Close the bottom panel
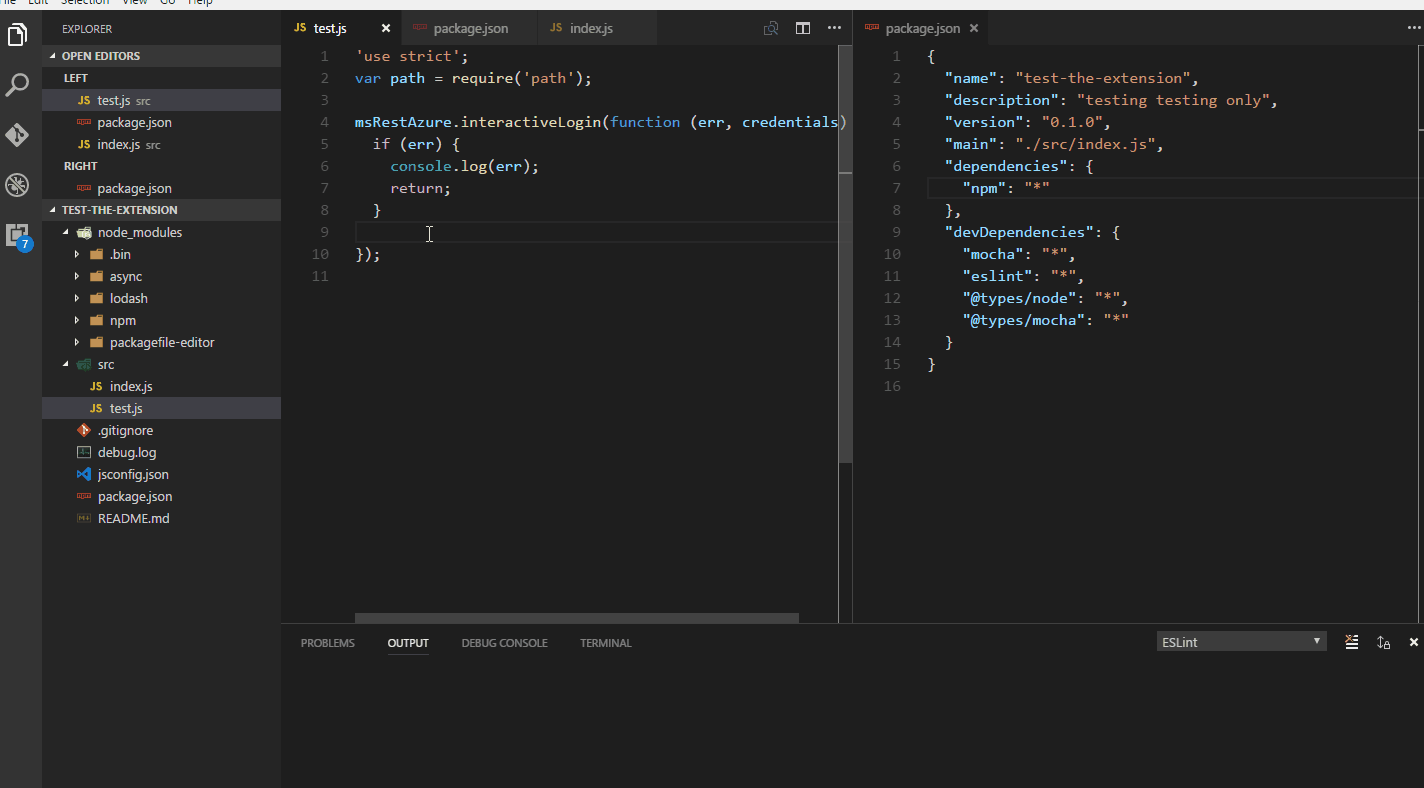 (x=1414, y=642)
